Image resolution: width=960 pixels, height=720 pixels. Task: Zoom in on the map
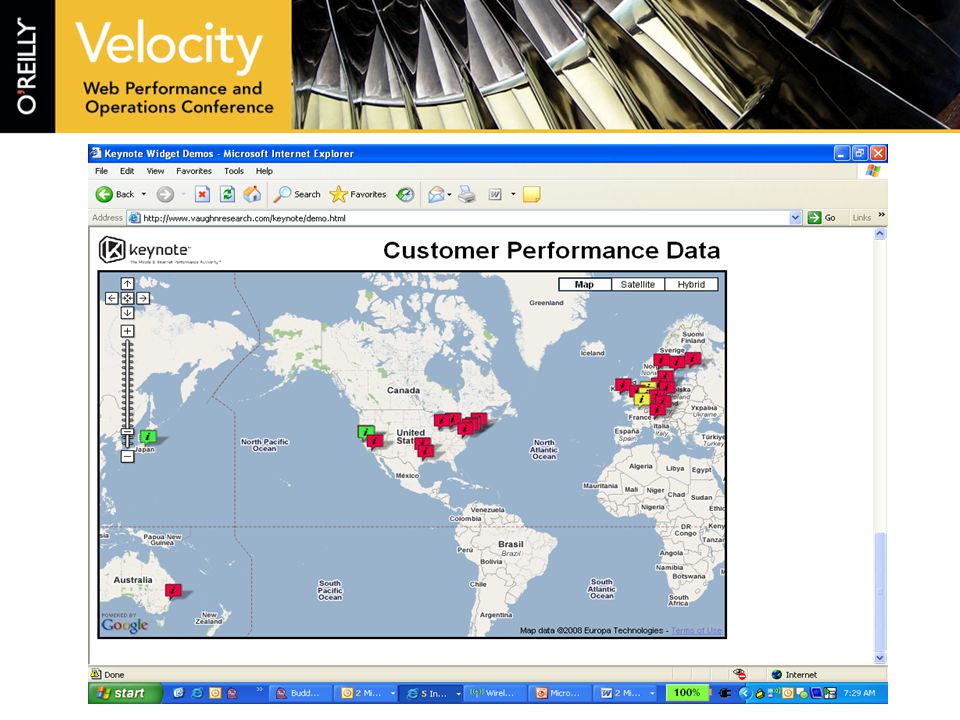click(x=127, y=331)
